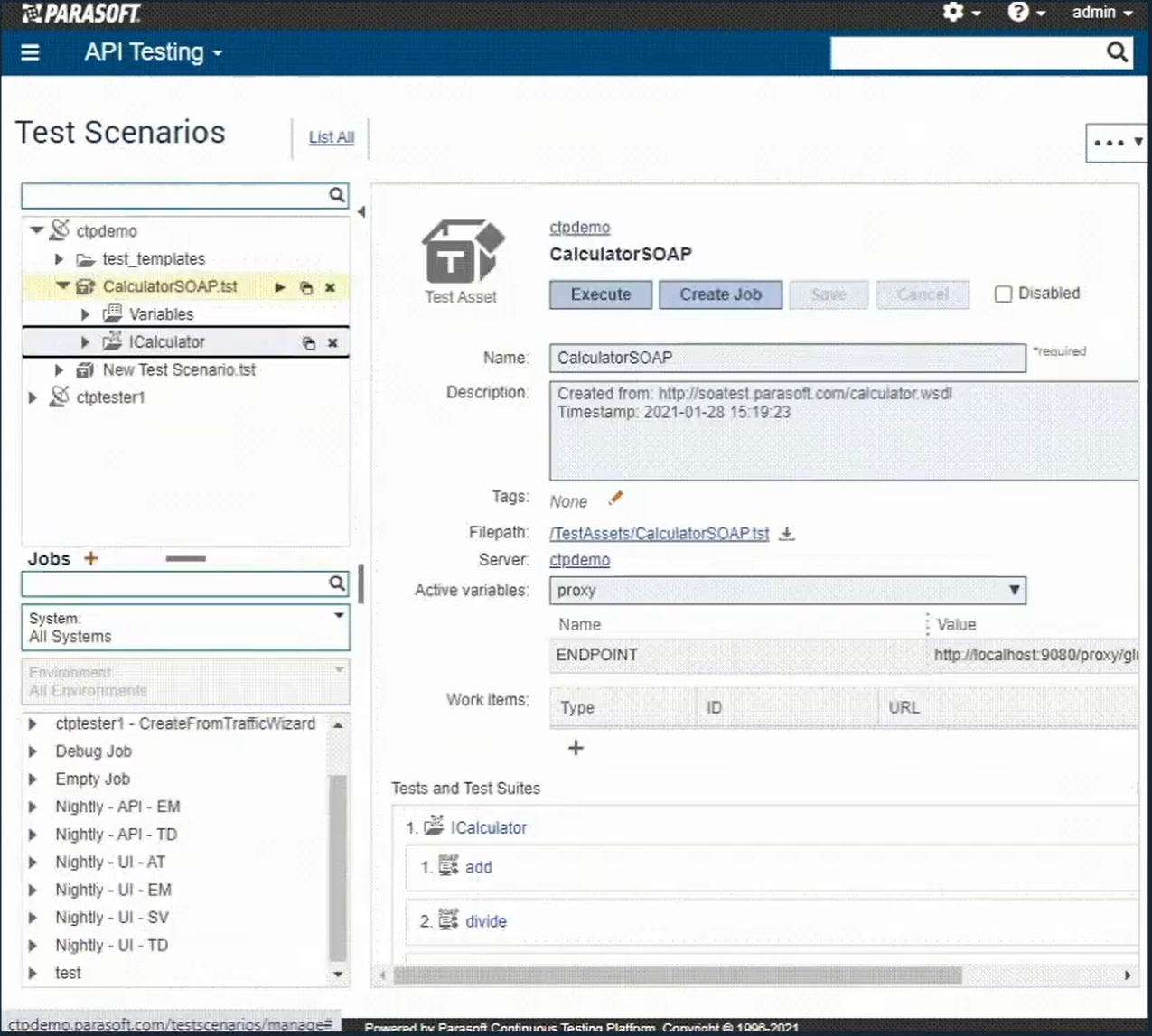Expand the New Test Scenario.tst node
Viewport: 1152px width, 1036px height.
[60, 369]
